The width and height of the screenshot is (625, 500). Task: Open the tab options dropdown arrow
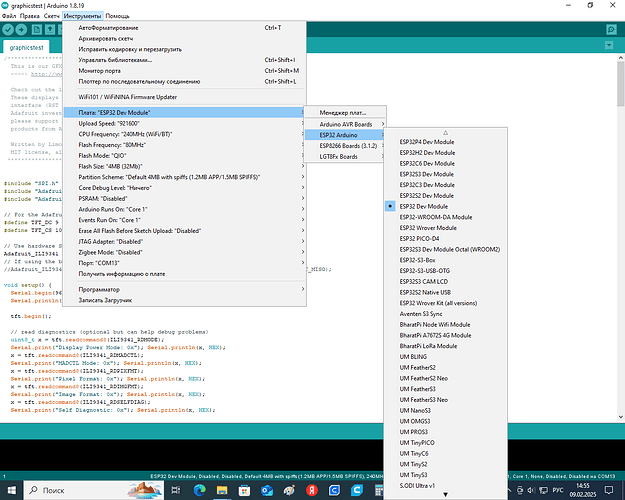[609, 45]
